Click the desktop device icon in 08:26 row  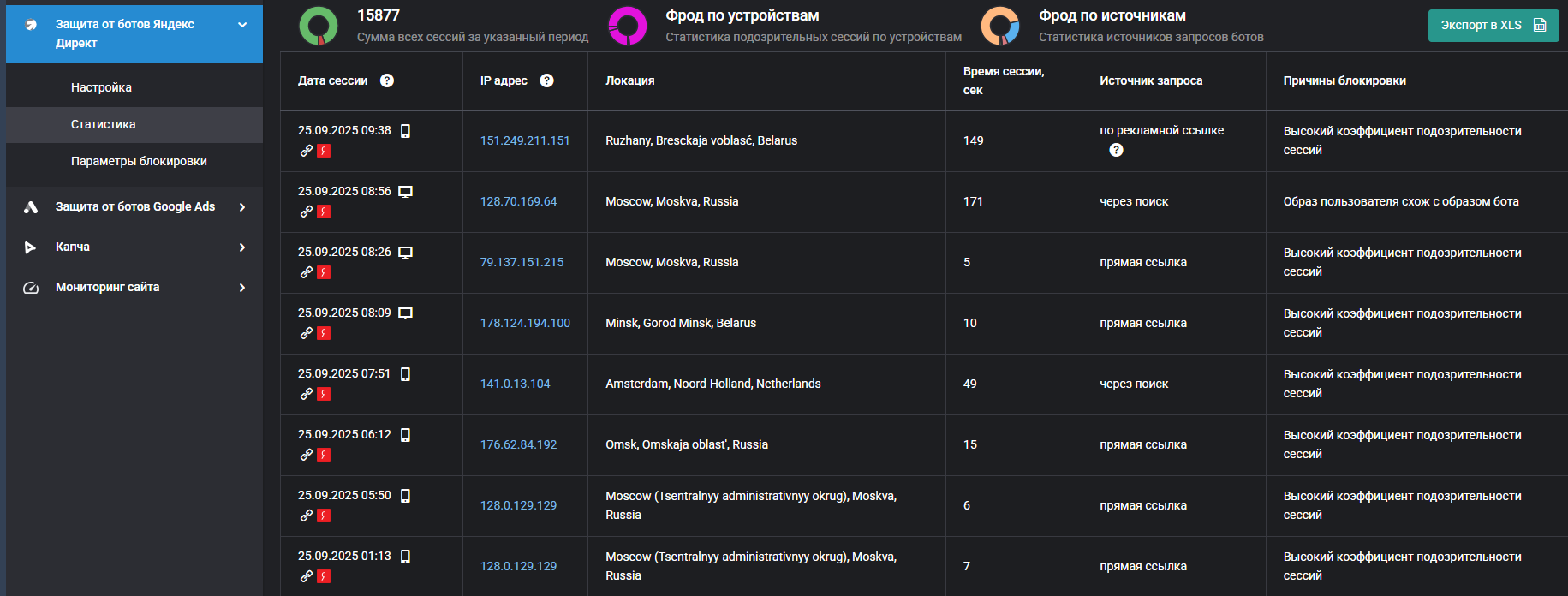[406, 253]
